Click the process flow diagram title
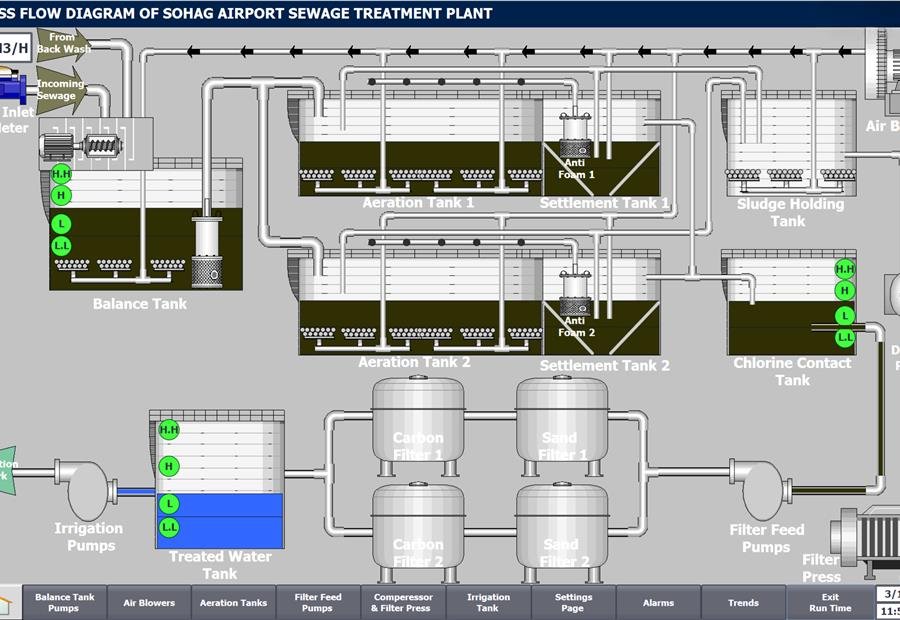The width and height of the screenshot is (900, 620). click(x=246, y=13)
